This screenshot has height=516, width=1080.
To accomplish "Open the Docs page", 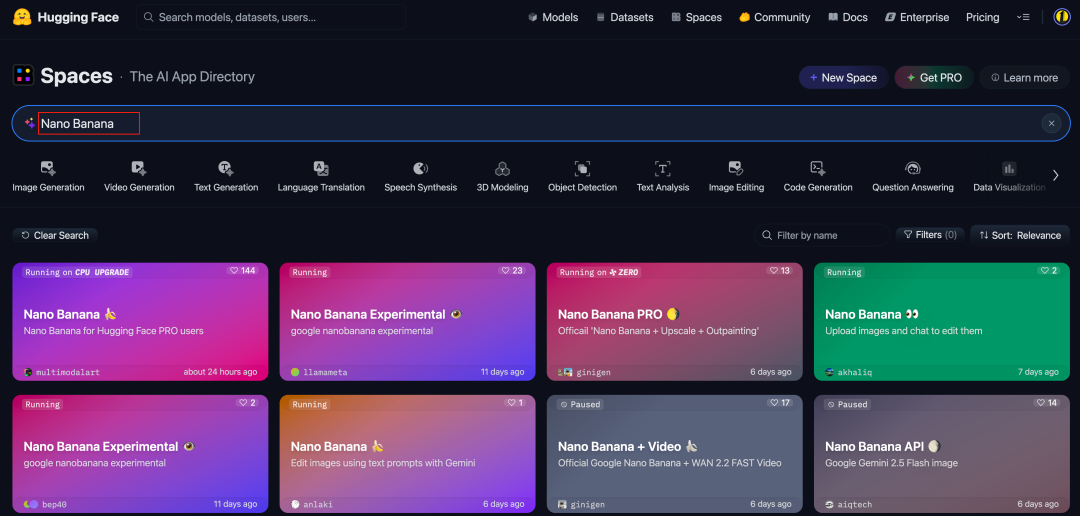I will [x=848, y=17].
